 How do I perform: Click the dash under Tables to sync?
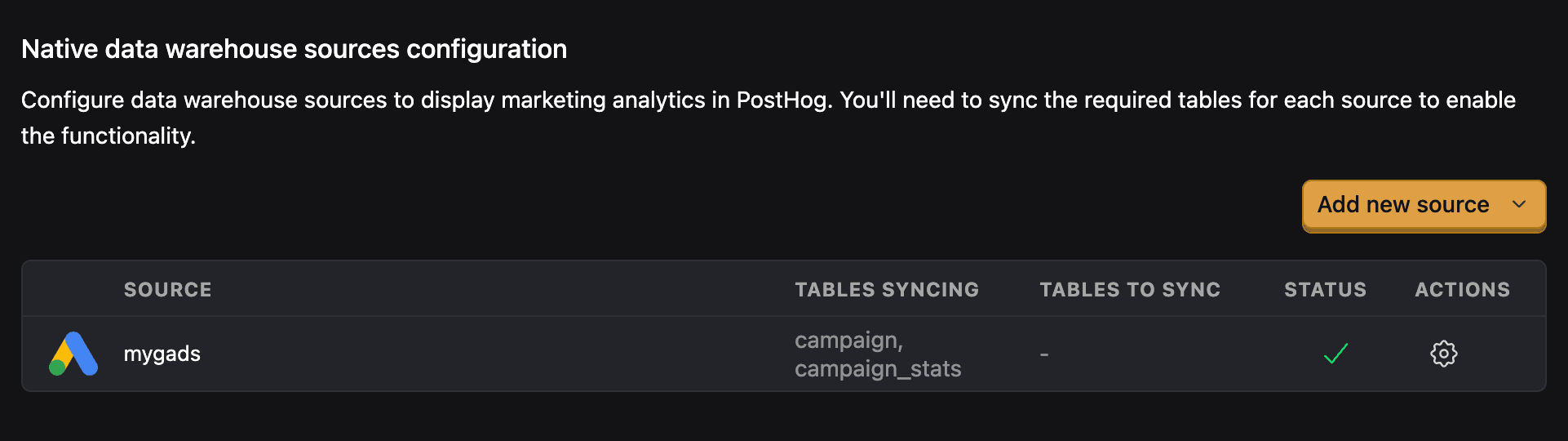(x=1044, y=354)
